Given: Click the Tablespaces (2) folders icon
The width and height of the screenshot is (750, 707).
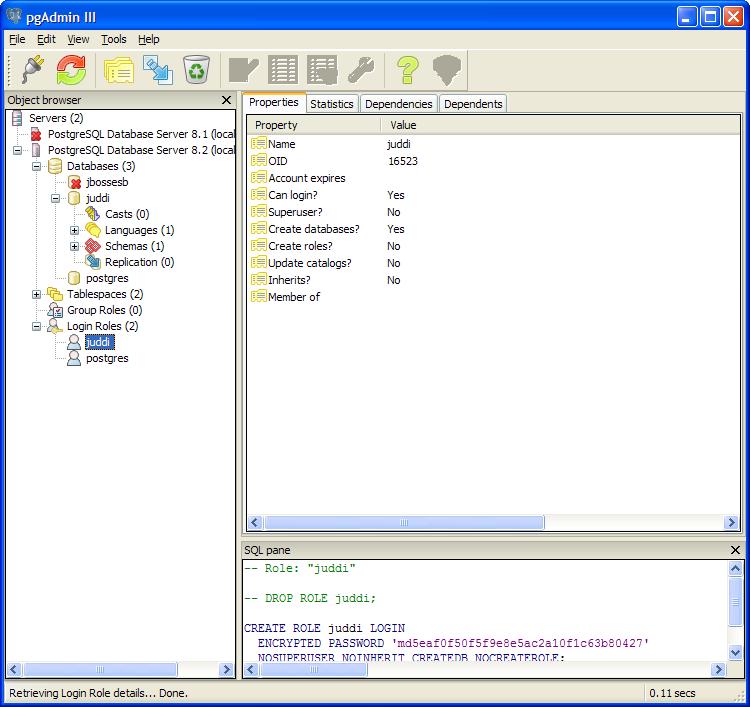Looking at the screenshot, I should point(55,294).
